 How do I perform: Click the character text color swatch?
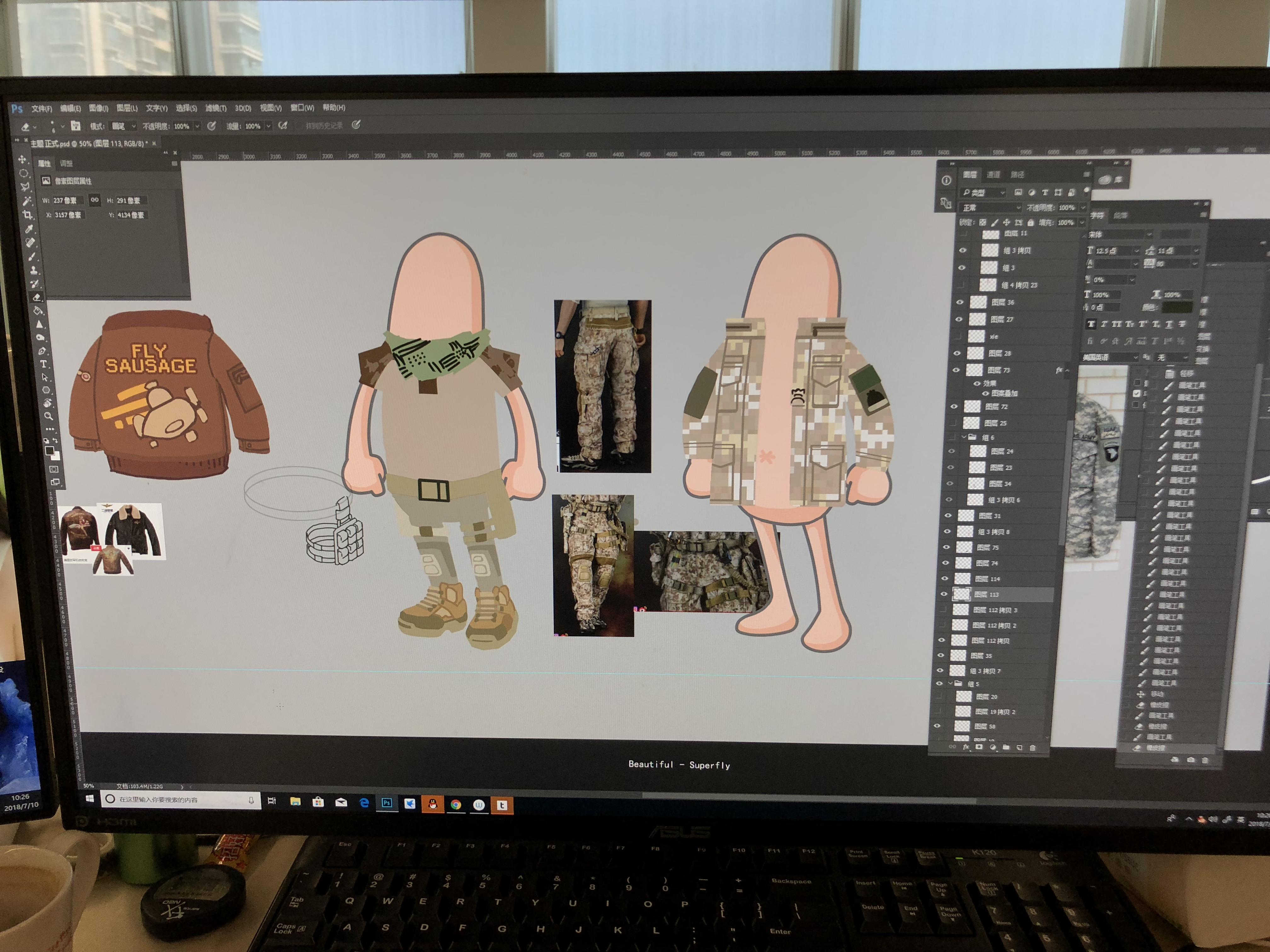point(1178,308)
